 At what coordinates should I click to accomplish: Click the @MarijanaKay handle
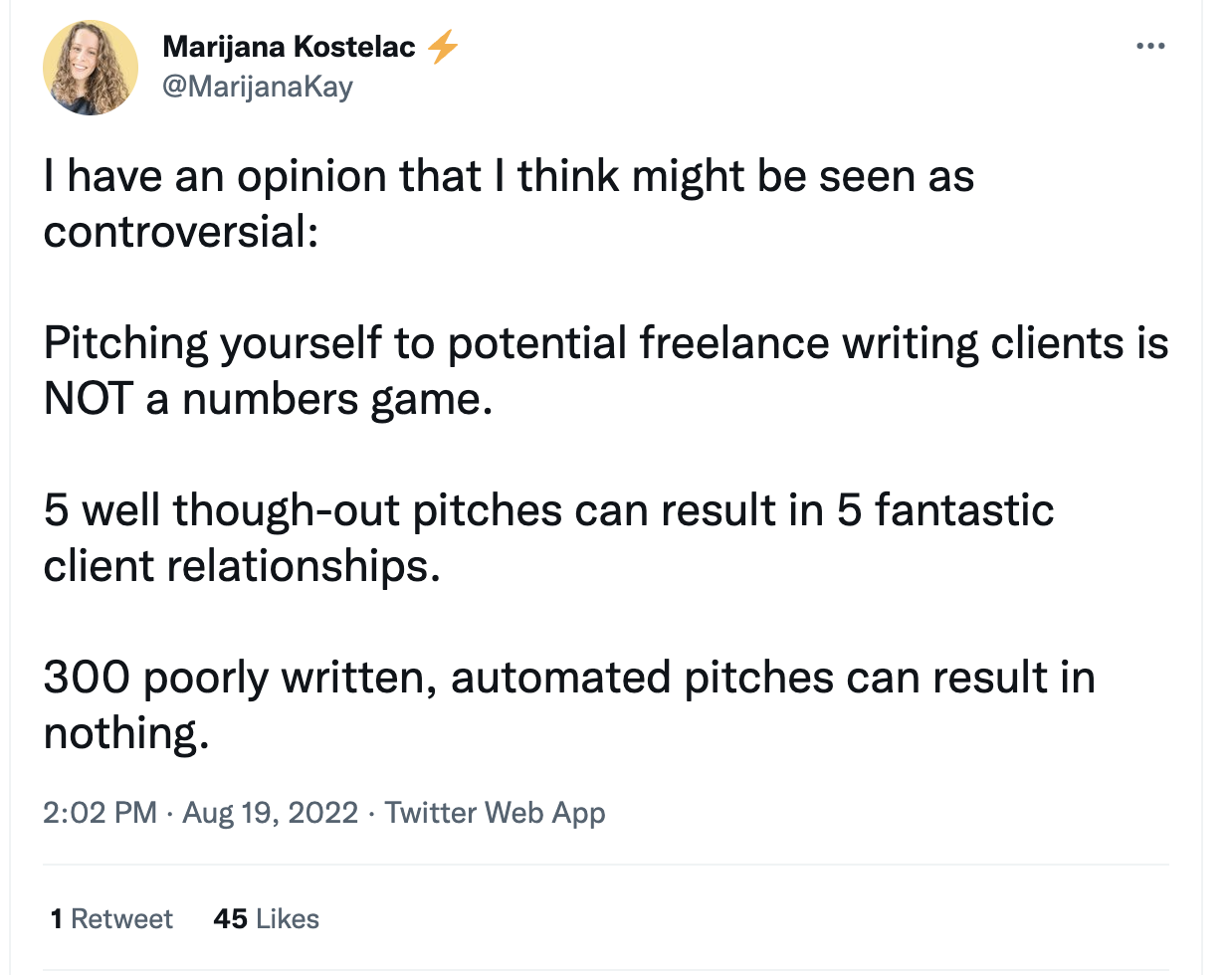[257, 87]
